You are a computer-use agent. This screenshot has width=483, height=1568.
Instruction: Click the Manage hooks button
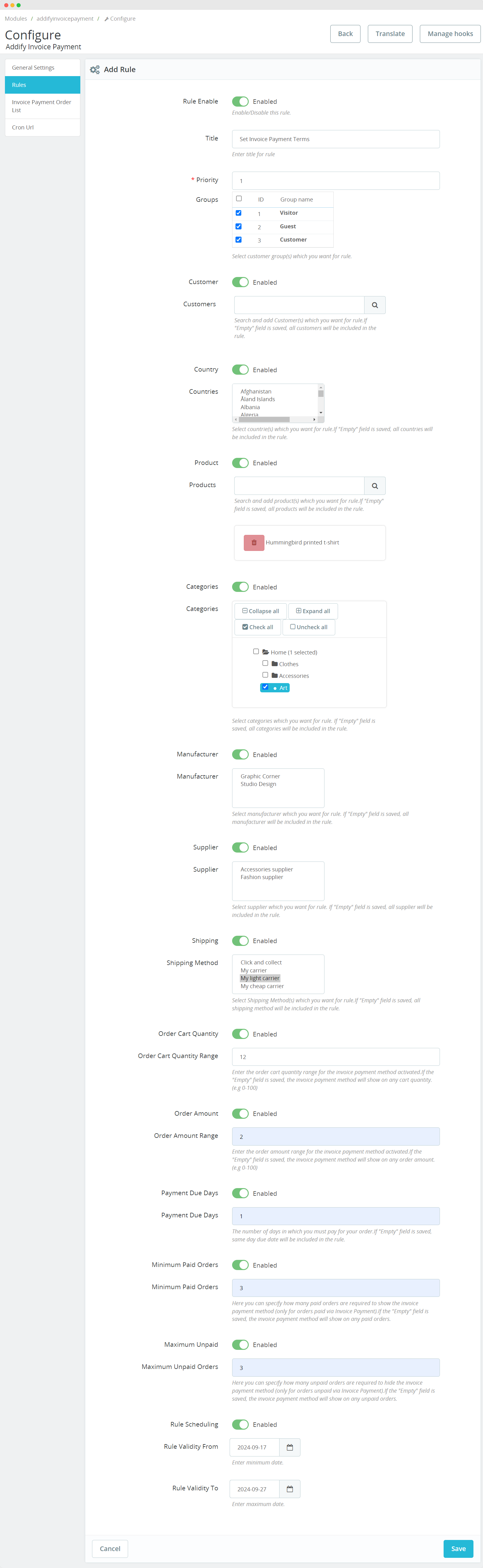[449, 34]
